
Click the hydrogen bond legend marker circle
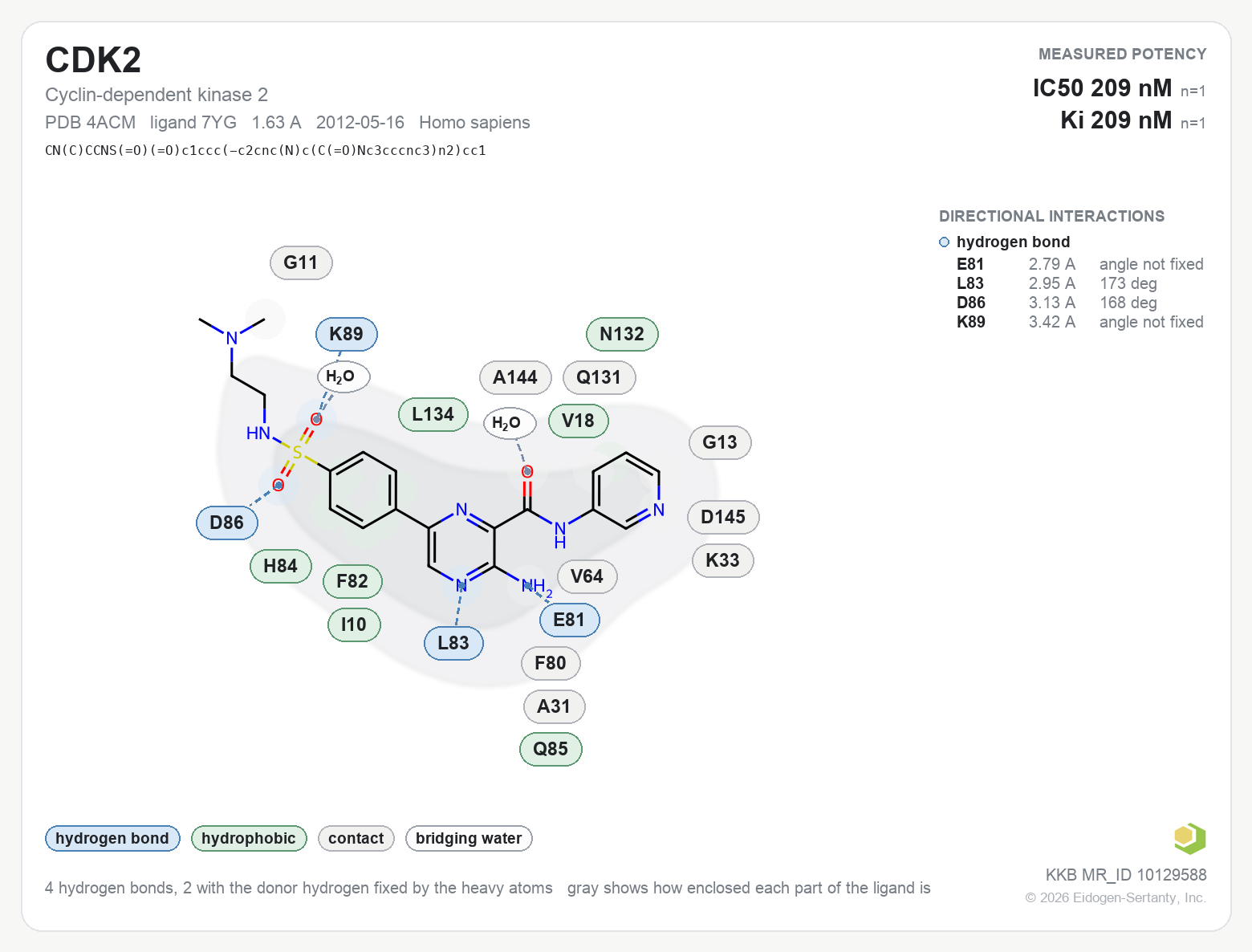[x=944, y=242]
